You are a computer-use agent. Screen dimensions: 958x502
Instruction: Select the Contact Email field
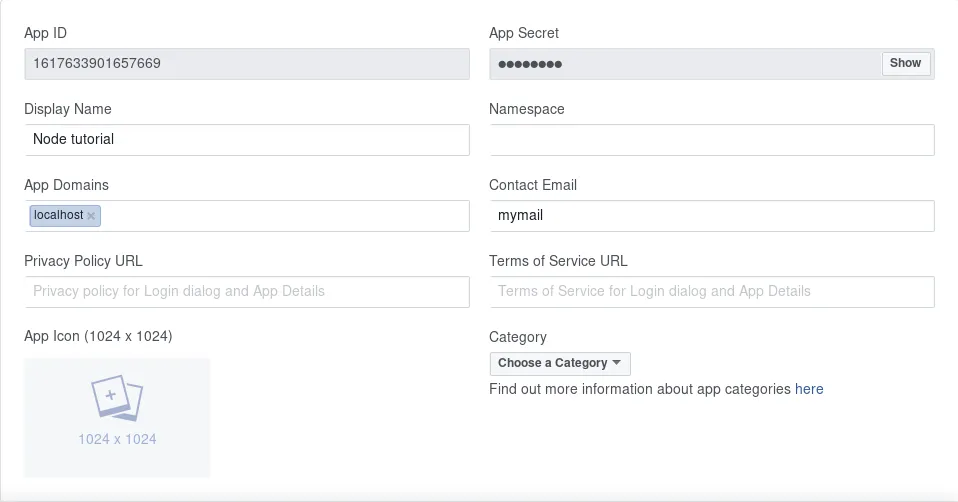pos(711,216)
